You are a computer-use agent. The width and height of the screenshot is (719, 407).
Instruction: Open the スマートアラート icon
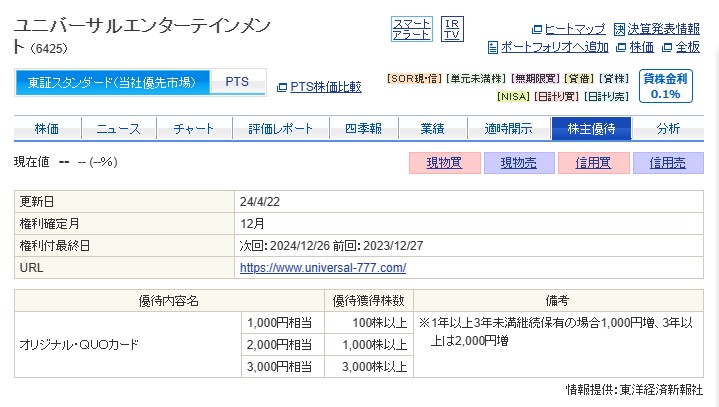411,29
